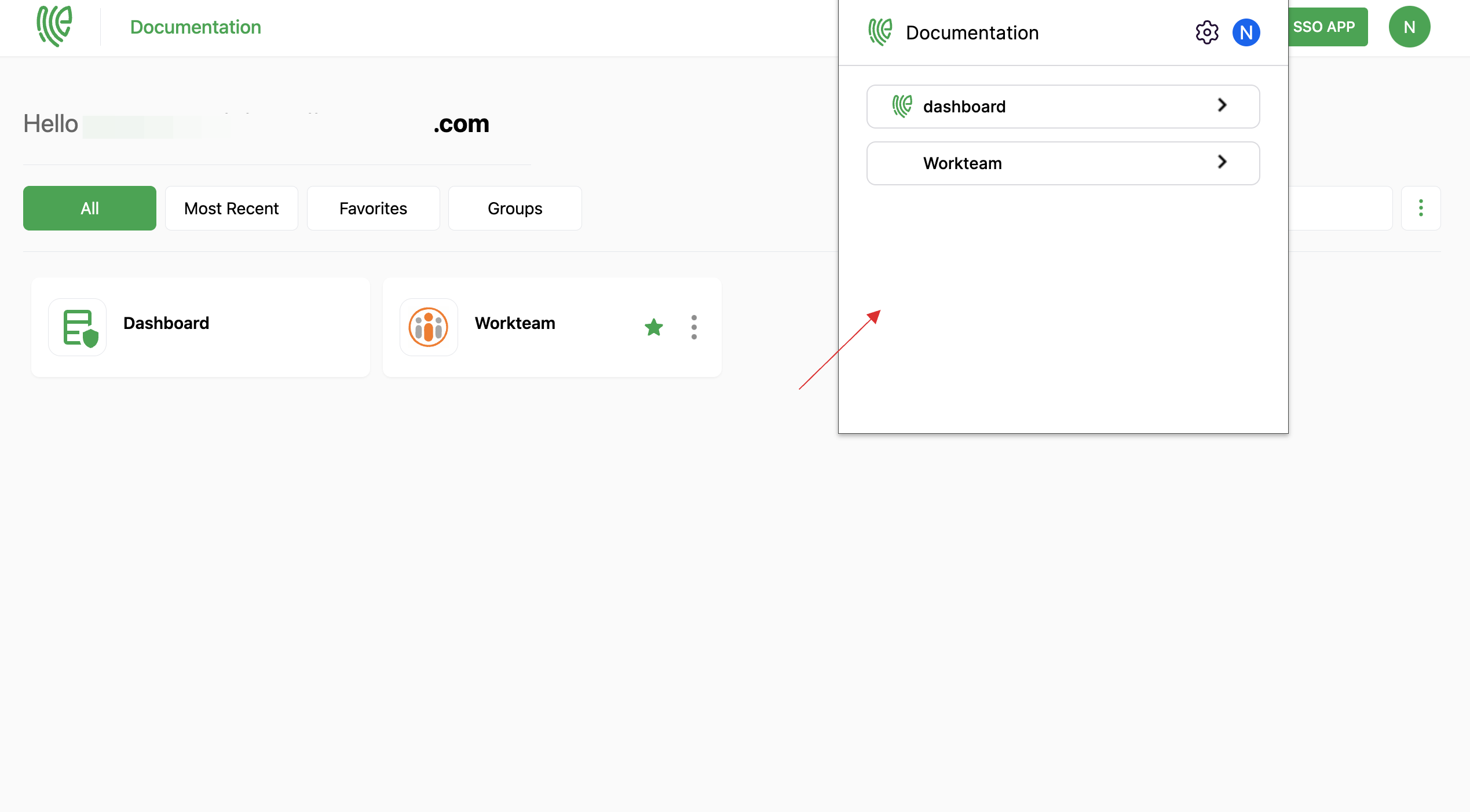Open the Workteam app card title
The image size is (1470, 812).
[x=515, y=323]
